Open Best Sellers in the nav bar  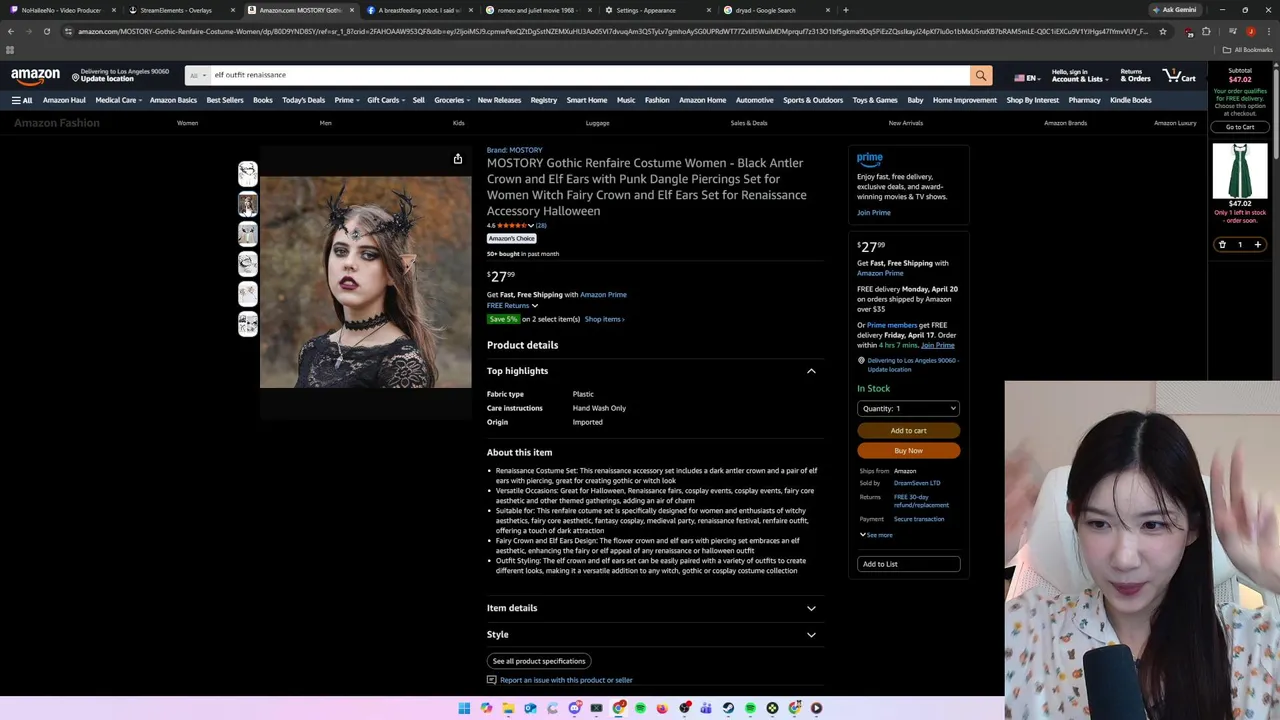point(225,100)
